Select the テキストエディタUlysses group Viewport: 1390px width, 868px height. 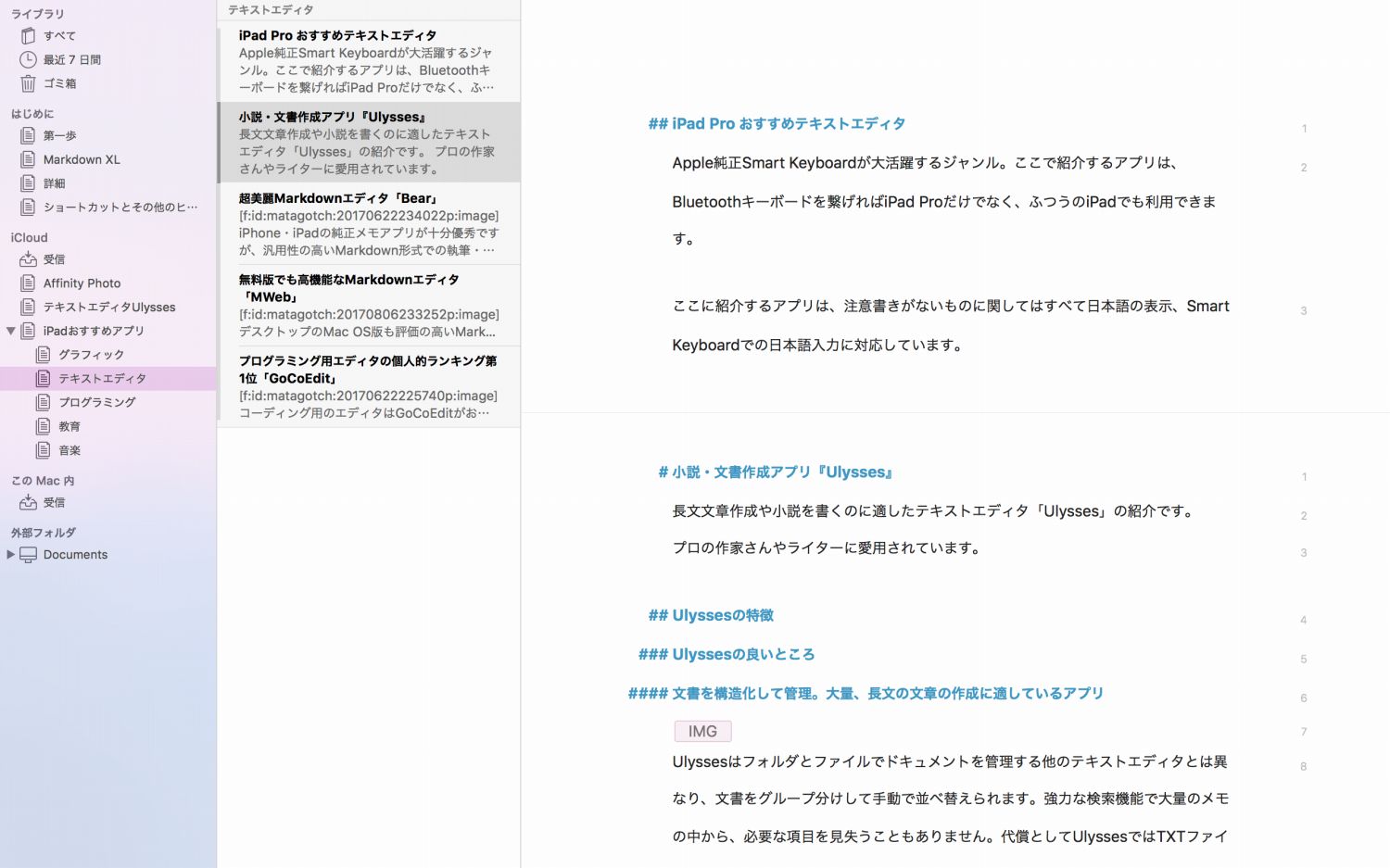(x=107, y=307)
